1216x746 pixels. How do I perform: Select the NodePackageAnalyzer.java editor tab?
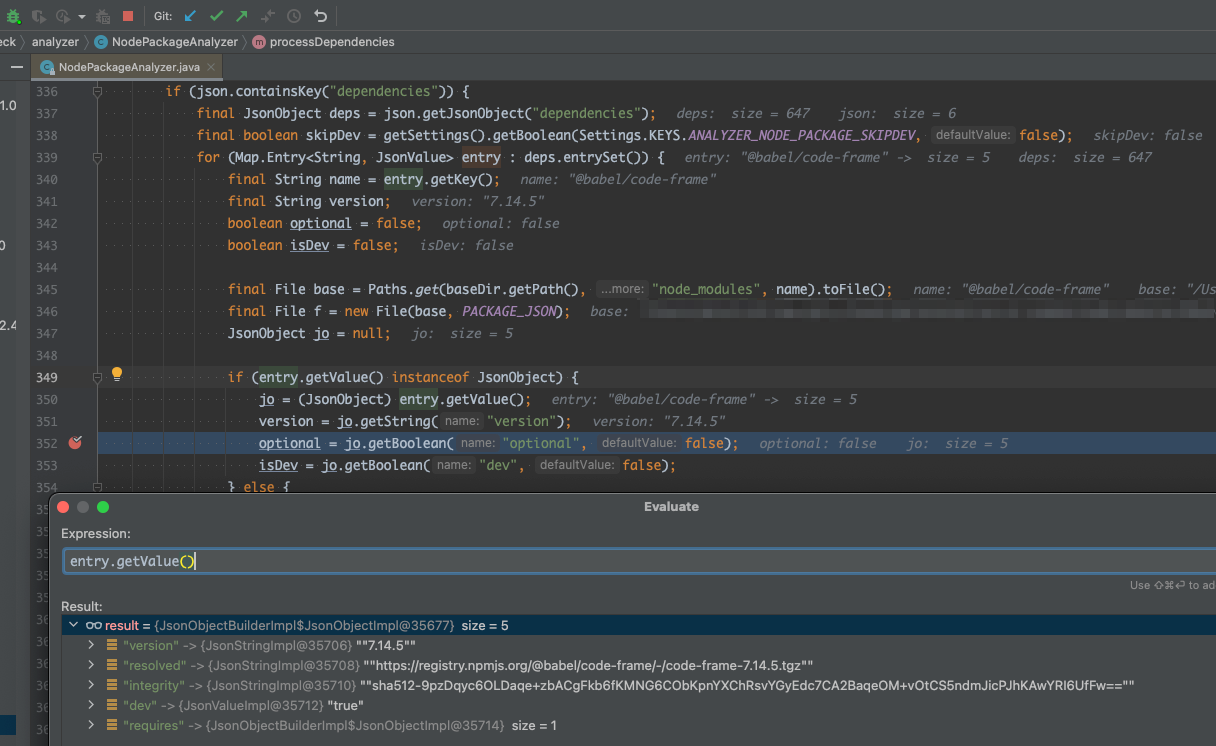pyautogui.click(x=127, y=67)
